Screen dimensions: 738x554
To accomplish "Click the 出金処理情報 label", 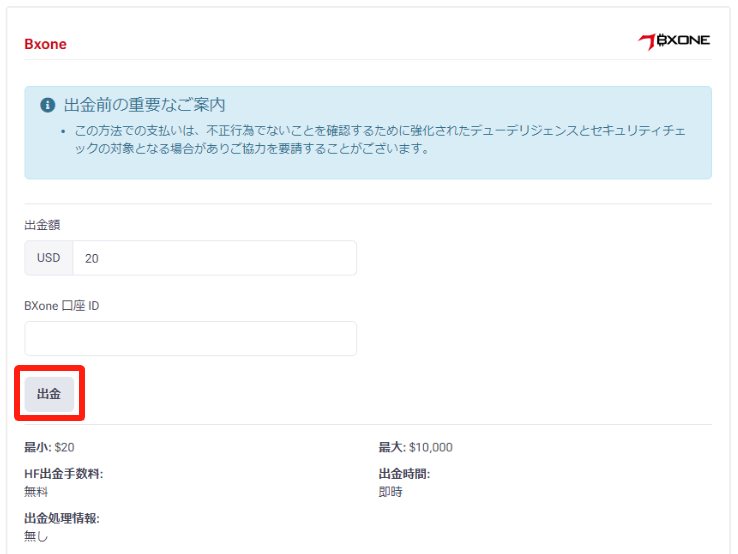I will [x=61, y=518].
